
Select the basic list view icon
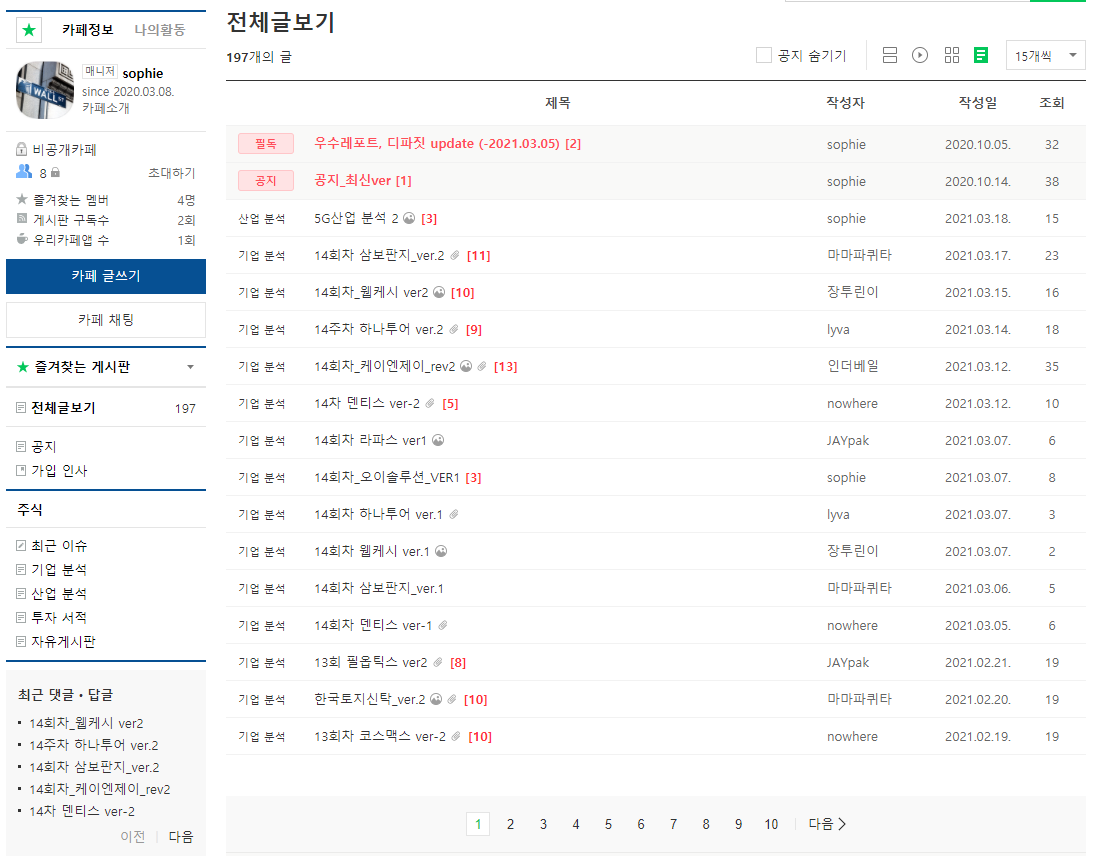tap(889, 55)
